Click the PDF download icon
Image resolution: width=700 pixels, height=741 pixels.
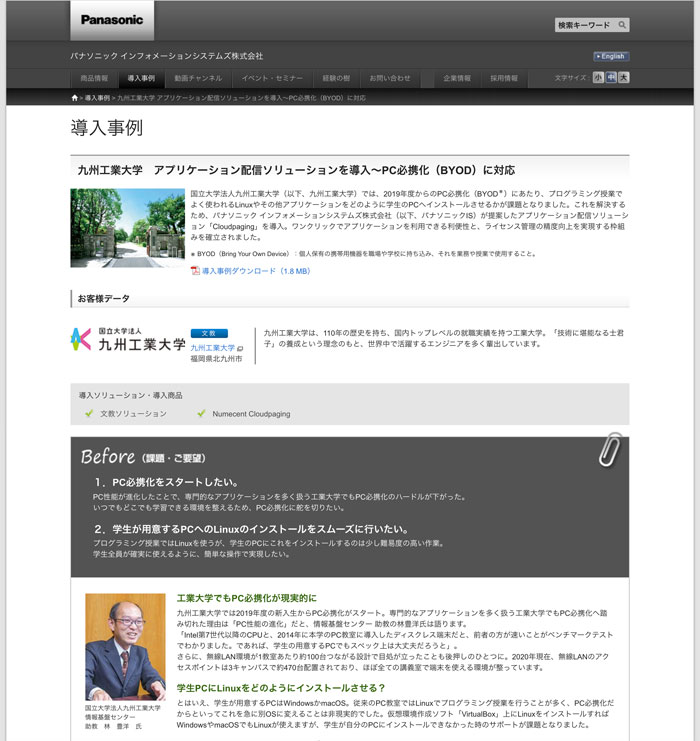click(195, 271)
